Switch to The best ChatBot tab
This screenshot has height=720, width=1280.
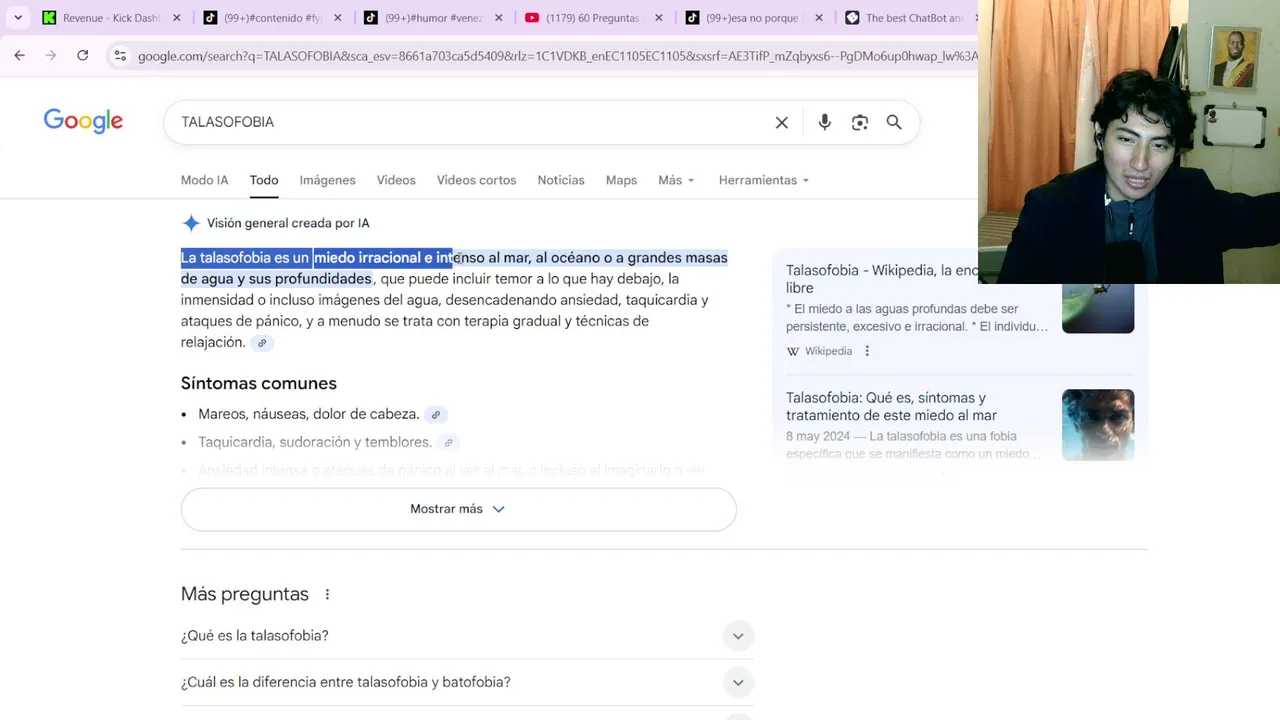tap(906, 18)
